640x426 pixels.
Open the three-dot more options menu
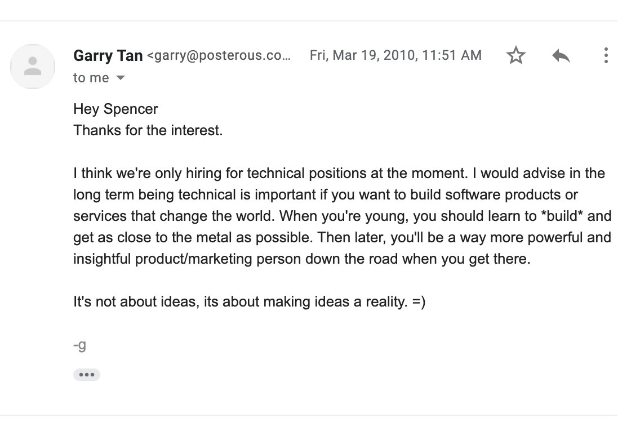606,55
